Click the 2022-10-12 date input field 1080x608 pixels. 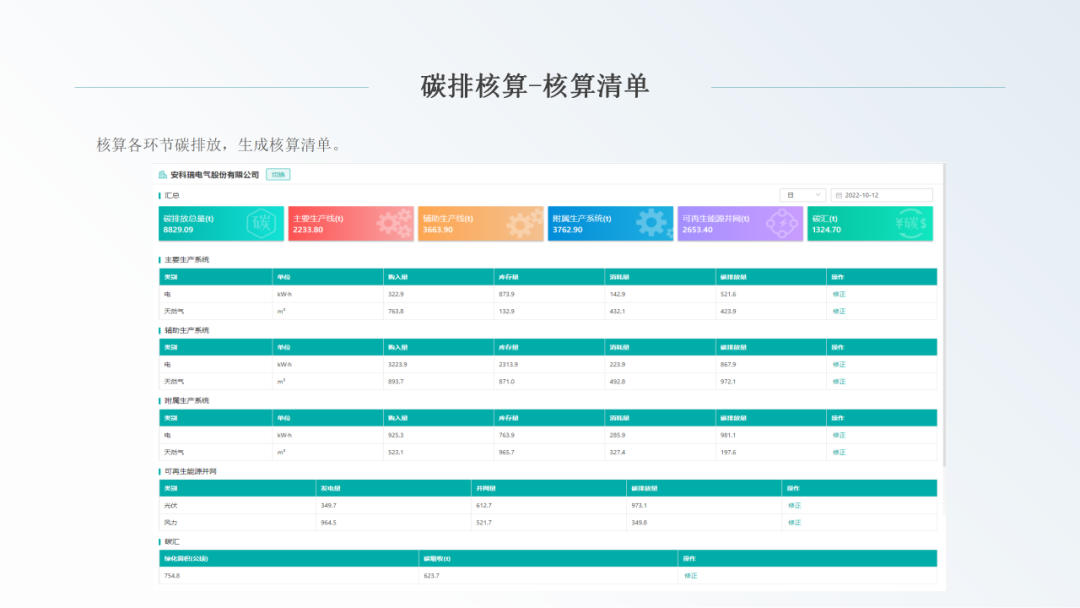click(882, 196)
